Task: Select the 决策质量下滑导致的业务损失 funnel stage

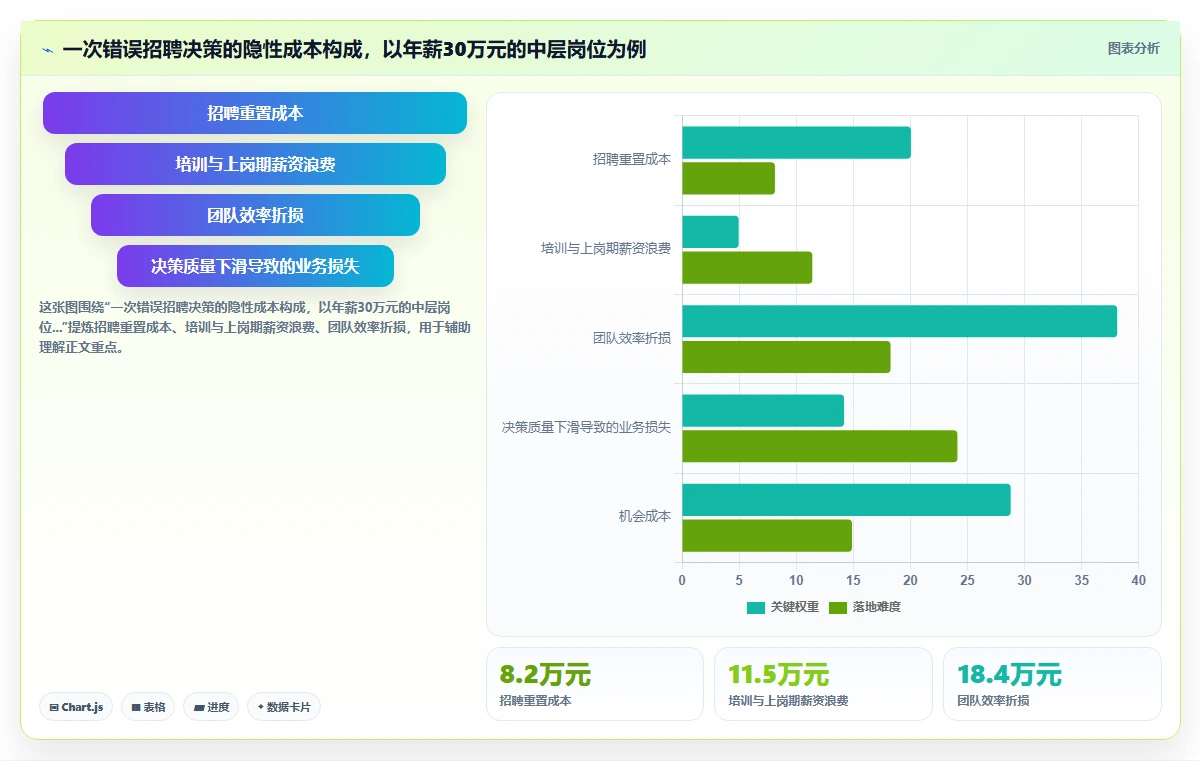Action: point(255,266)
